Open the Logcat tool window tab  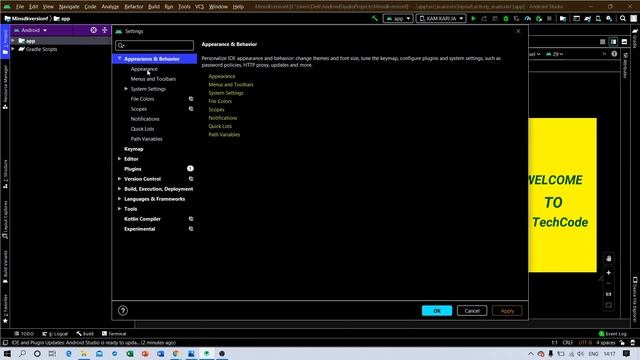point(55,333)
